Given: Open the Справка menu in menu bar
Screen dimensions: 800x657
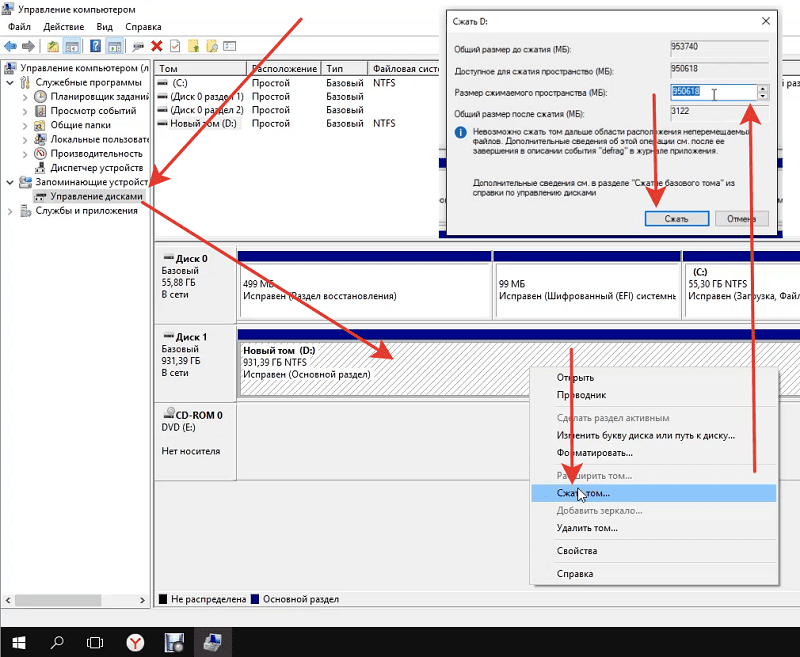Looking at the screenshot, I should pos(143,27).
